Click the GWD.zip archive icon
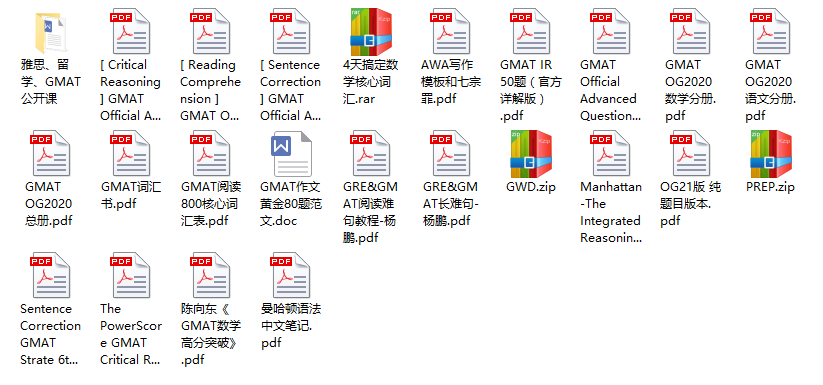The image size is (823, 385). pos(531,154)
